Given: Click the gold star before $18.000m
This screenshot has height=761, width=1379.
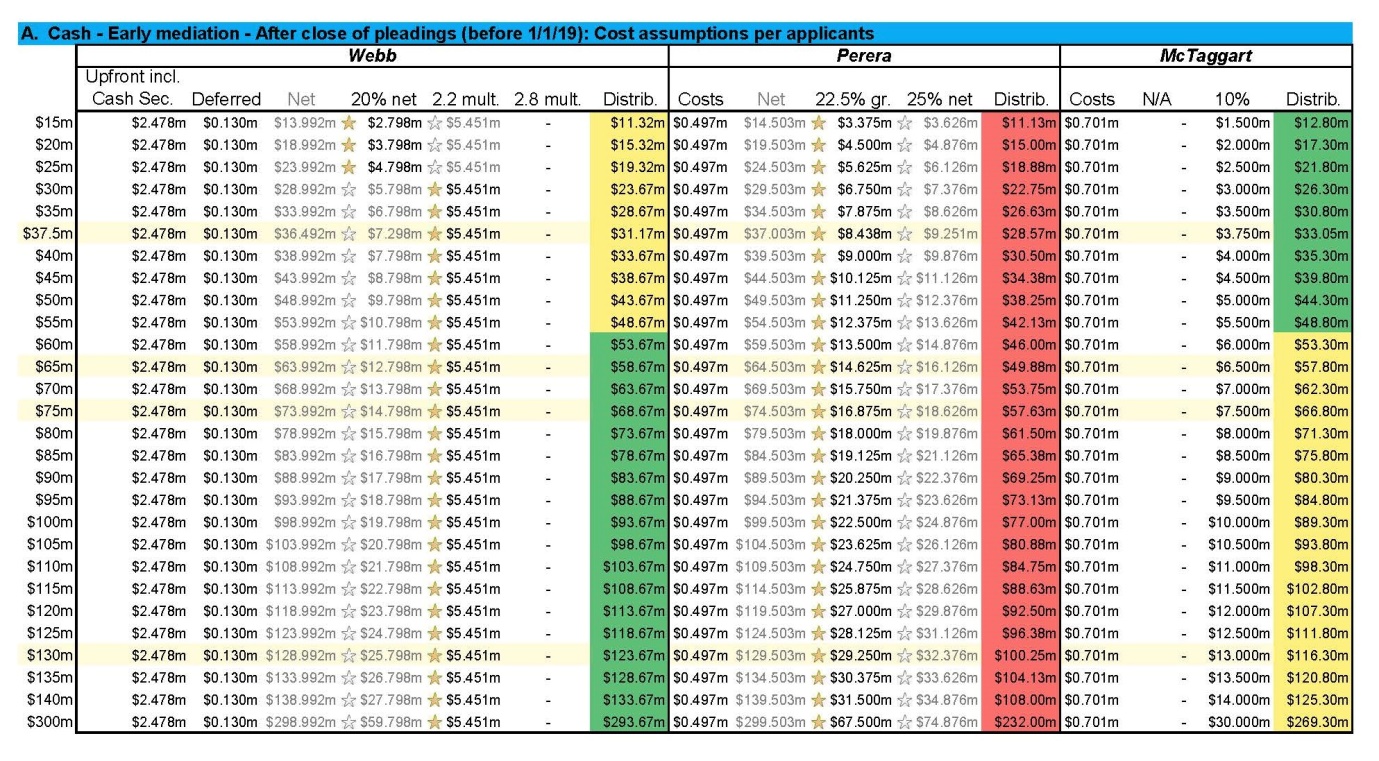Looking at the screenshot, I should point(818,433).
